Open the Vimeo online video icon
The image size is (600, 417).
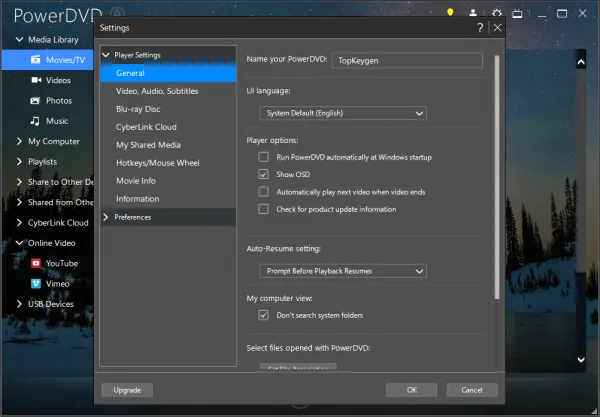[x=36, y=283]
